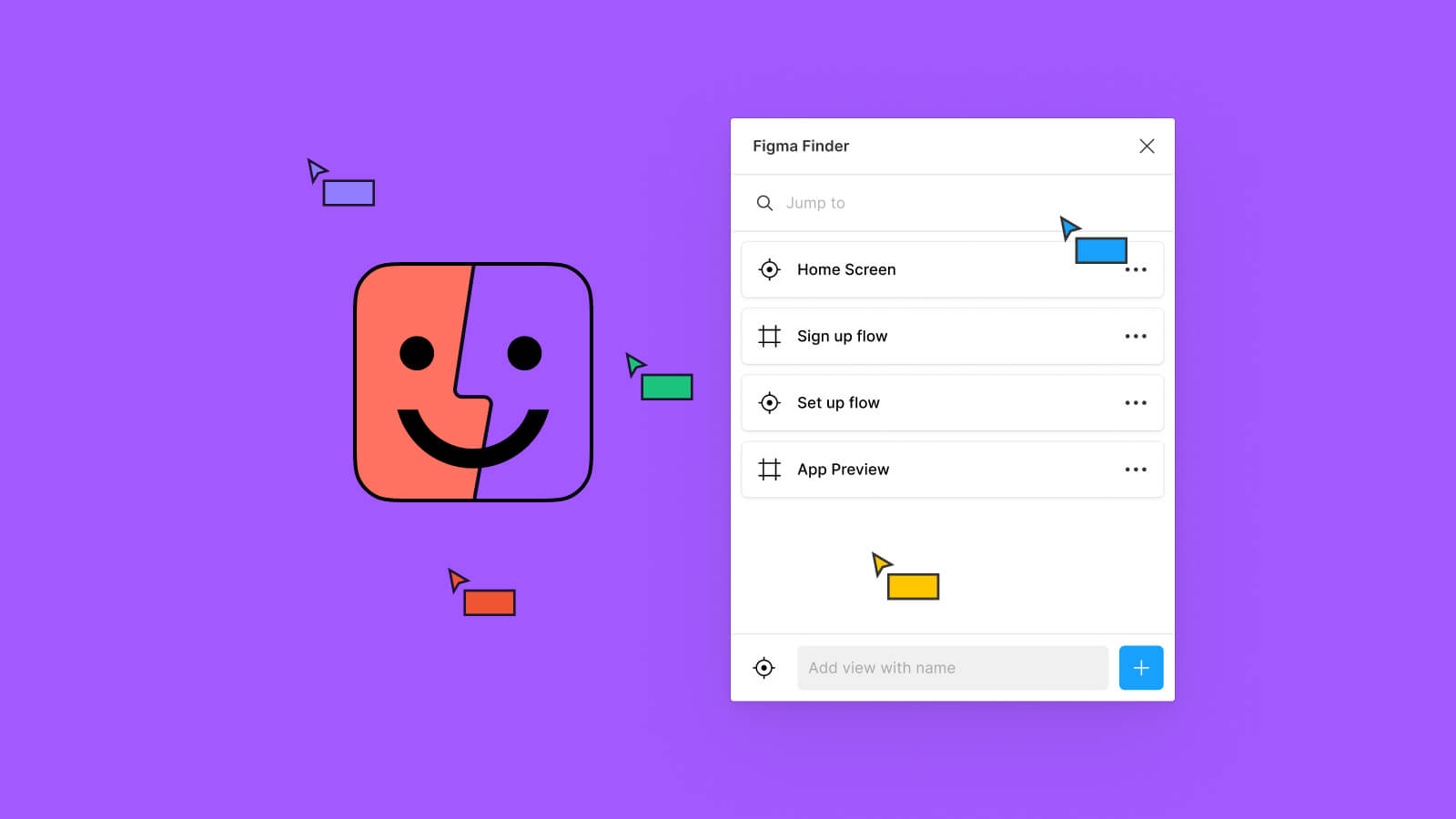The image size is (1456, 819).
Task: Focus the Jump to search field
Action: (910, 203)
